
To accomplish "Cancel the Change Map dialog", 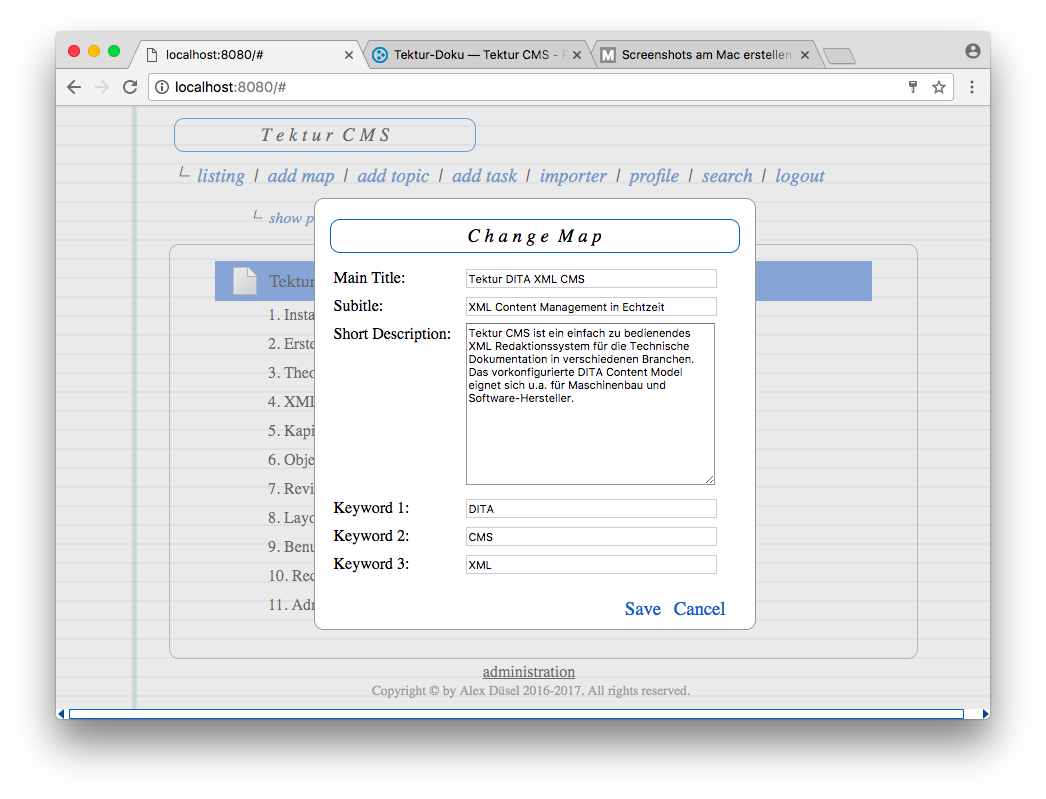I will click(699, 609).
